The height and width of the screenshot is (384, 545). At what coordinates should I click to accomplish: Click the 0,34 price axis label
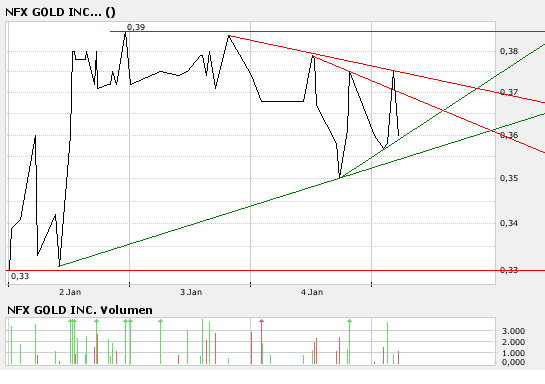coord(509,223)
